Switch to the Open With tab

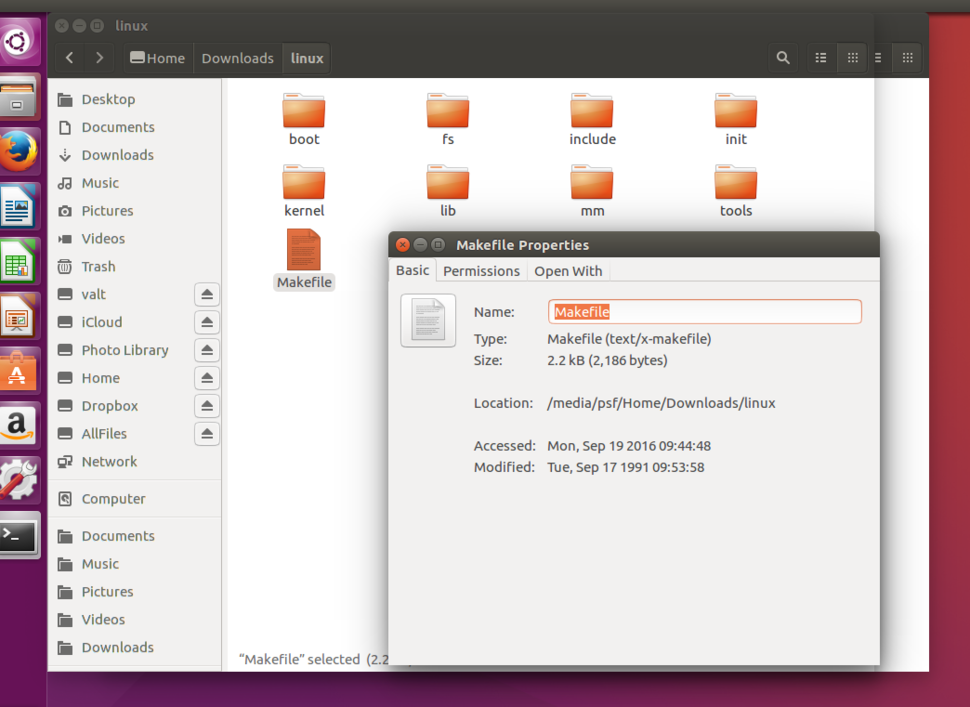click(568, 271)
